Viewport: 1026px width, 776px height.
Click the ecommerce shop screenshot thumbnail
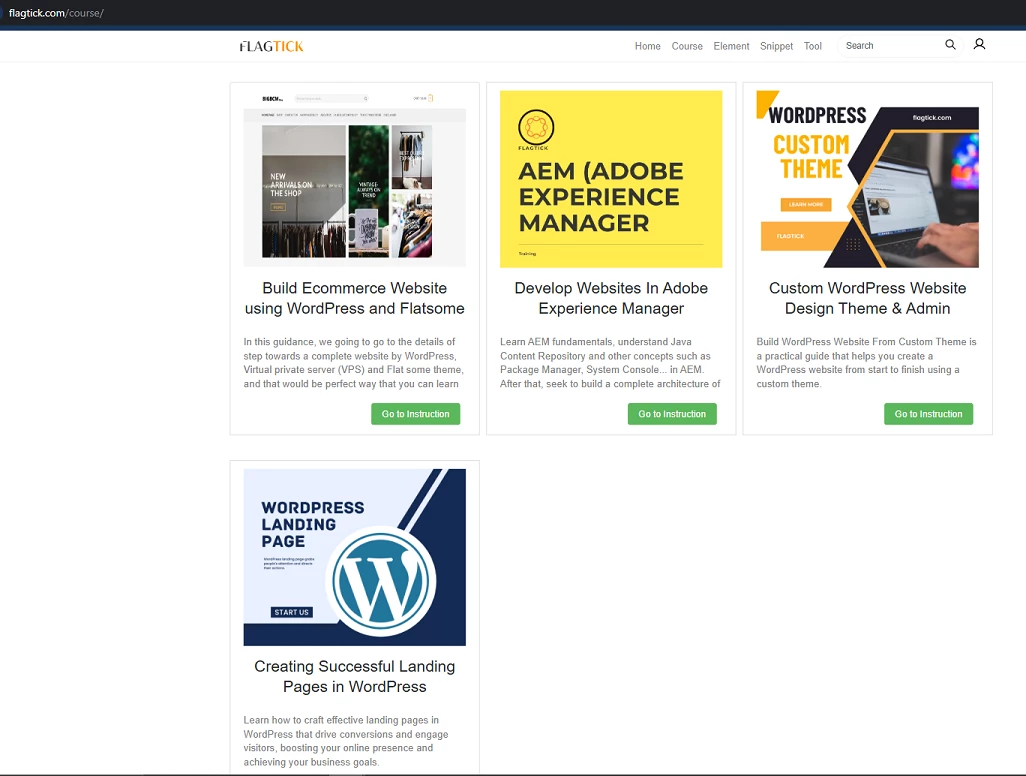coord(355,179)
